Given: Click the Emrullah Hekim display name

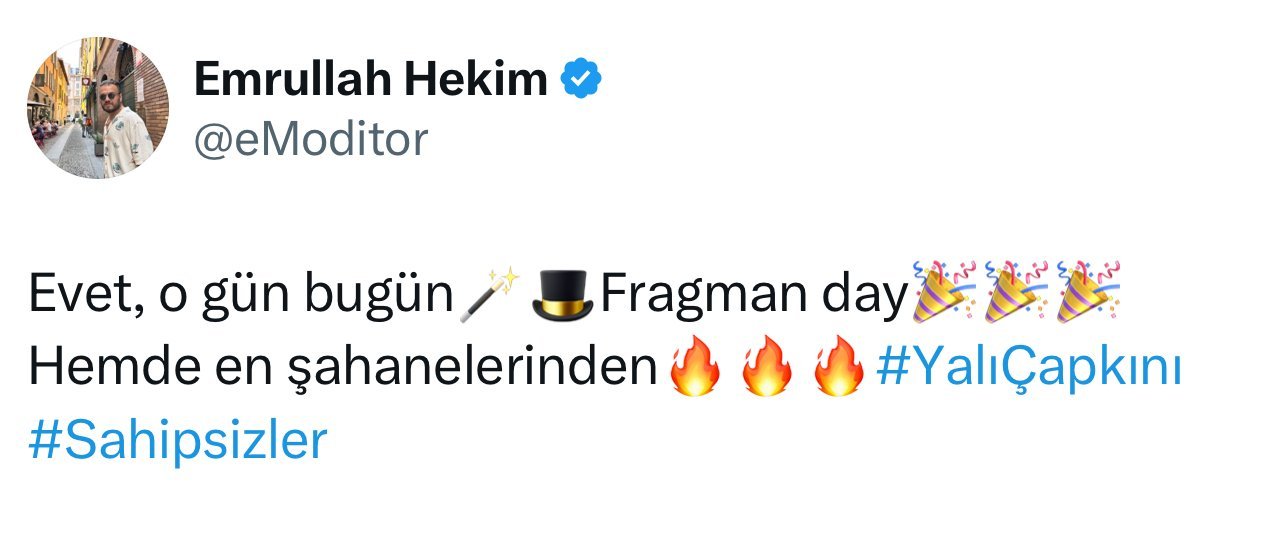Looking at the screenshot, I should [x=370, y=79].
